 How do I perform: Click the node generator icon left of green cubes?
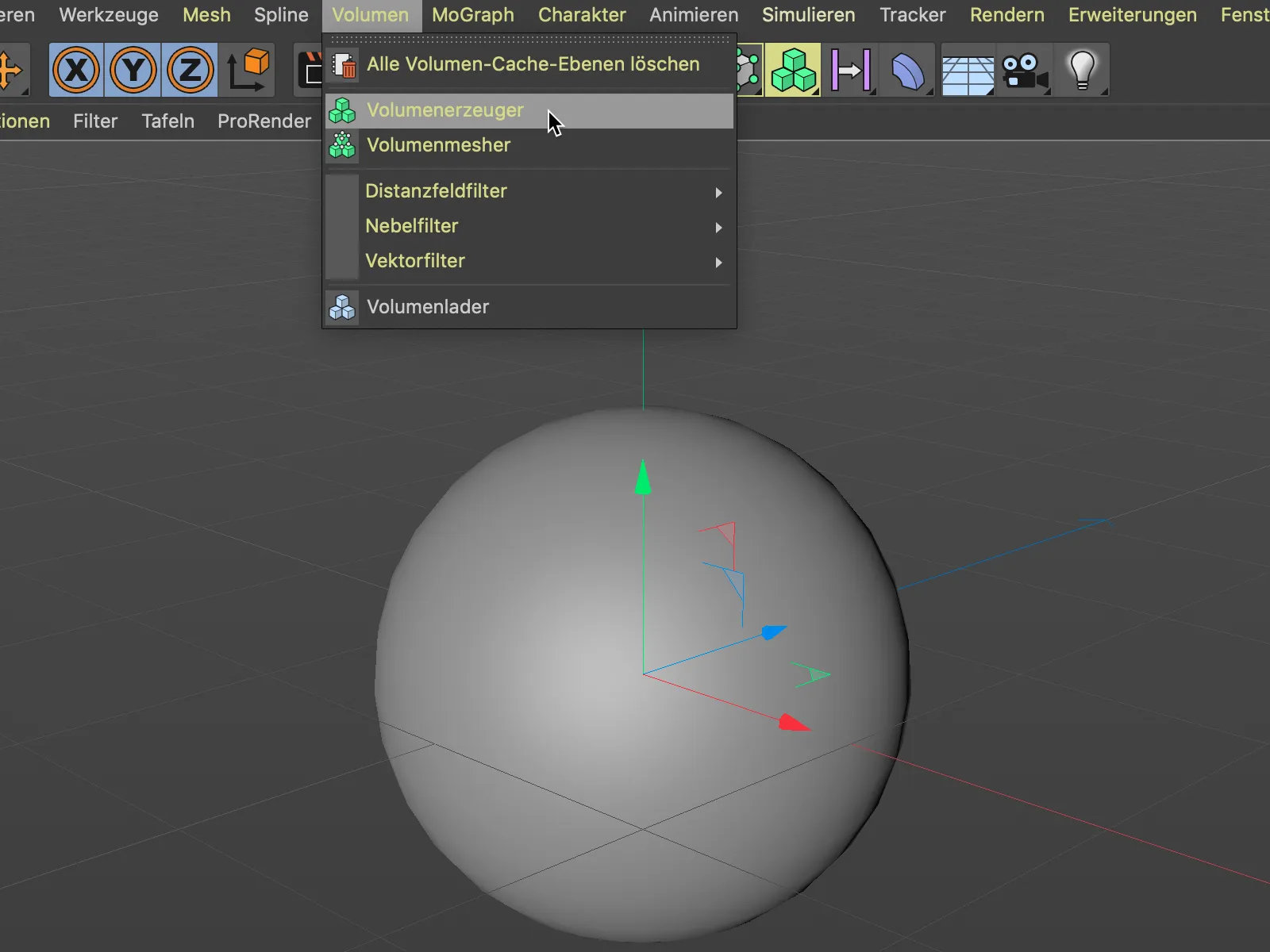(x=749, y=71)
